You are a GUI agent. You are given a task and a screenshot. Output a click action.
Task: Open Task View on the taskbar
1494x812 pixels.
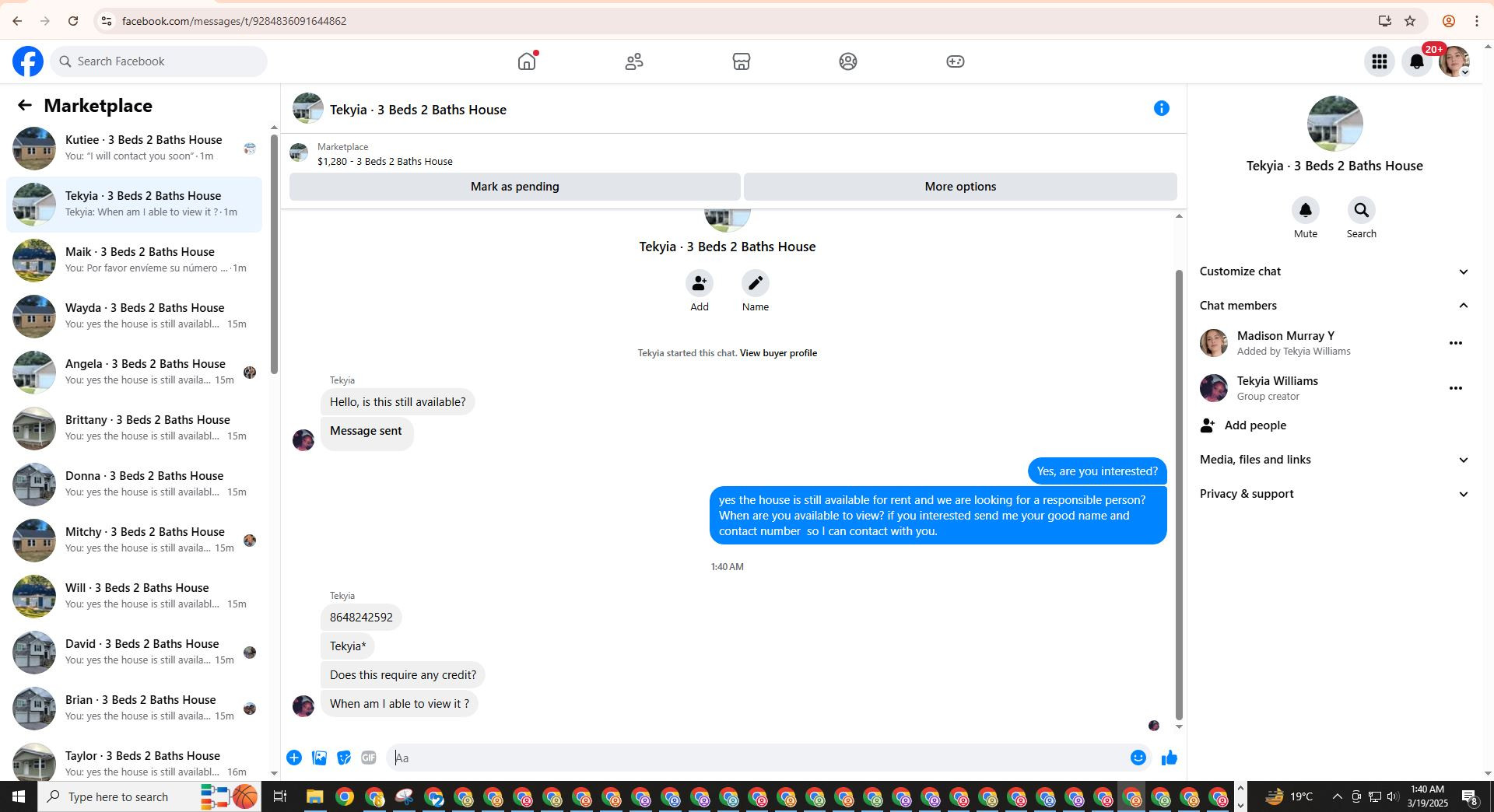pos(280,796)
